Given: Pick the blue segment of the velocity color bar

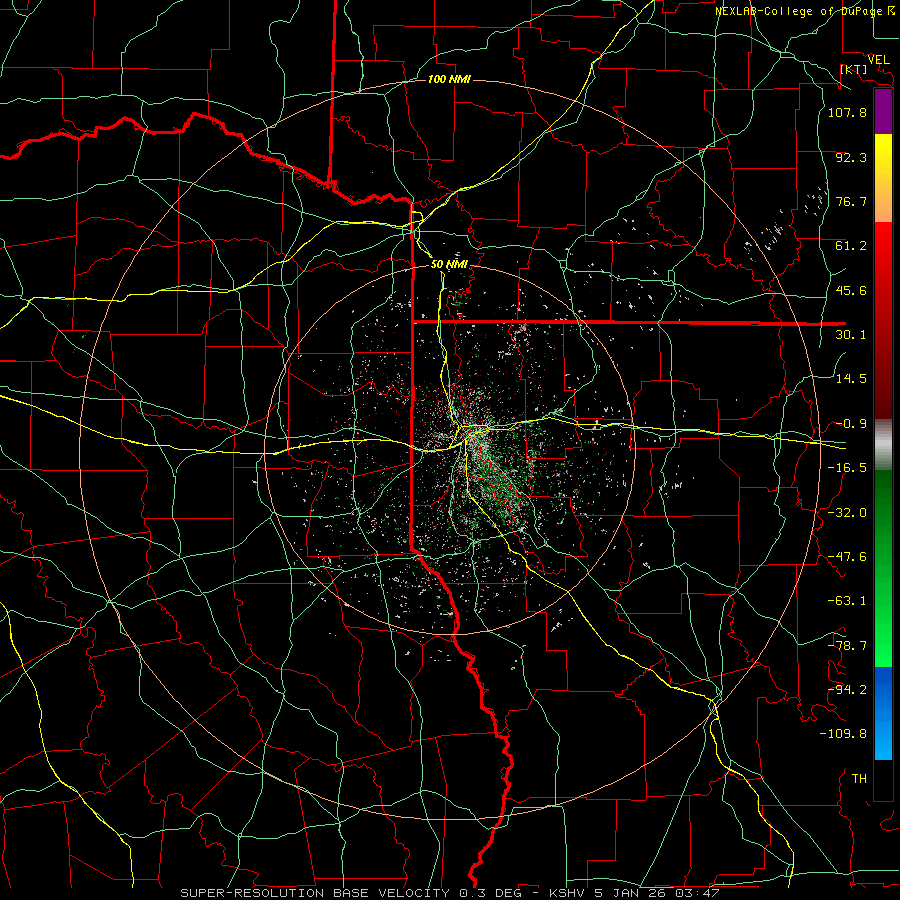Looking at the screenshot, I should point(883,713).
